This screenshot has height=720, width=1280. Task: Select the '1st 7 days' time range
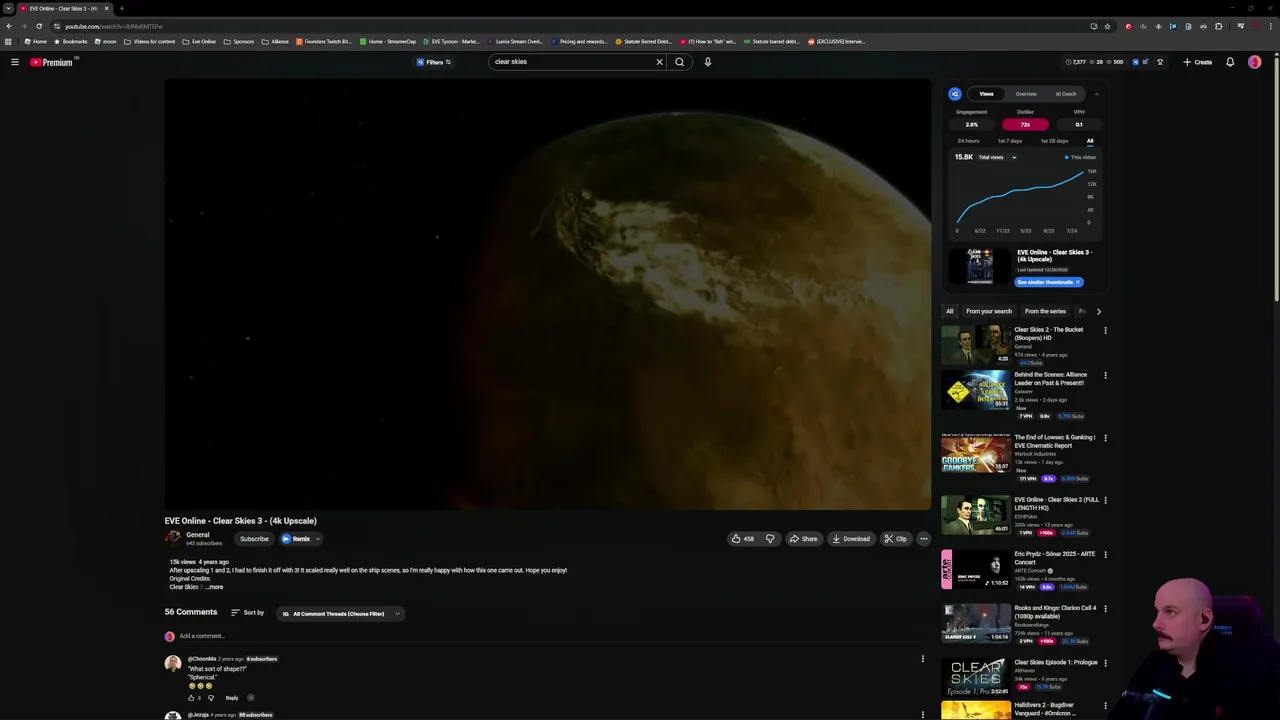click(x=1010, y=141)
